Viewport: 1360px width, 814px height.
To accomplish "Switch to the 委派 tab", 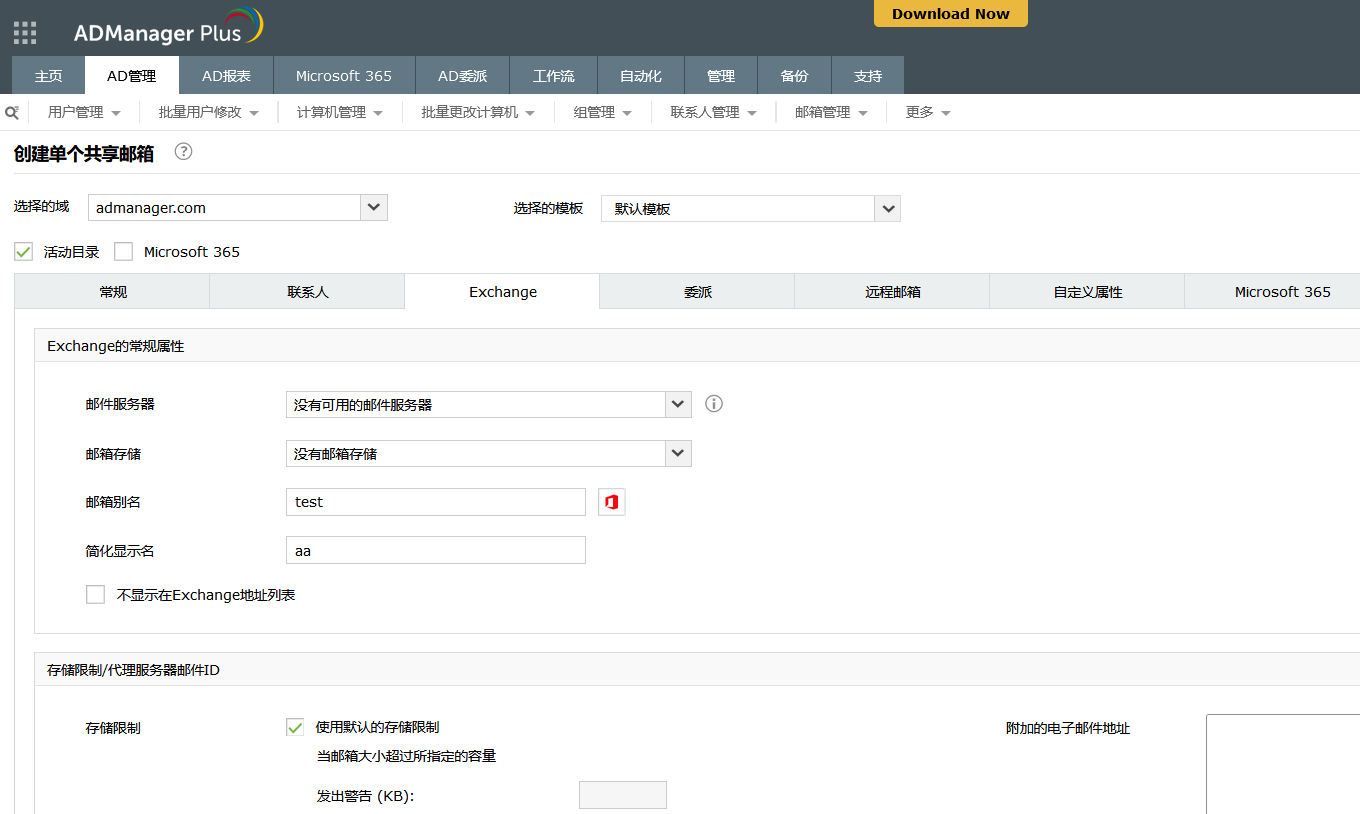I will [x=697, y=292].
